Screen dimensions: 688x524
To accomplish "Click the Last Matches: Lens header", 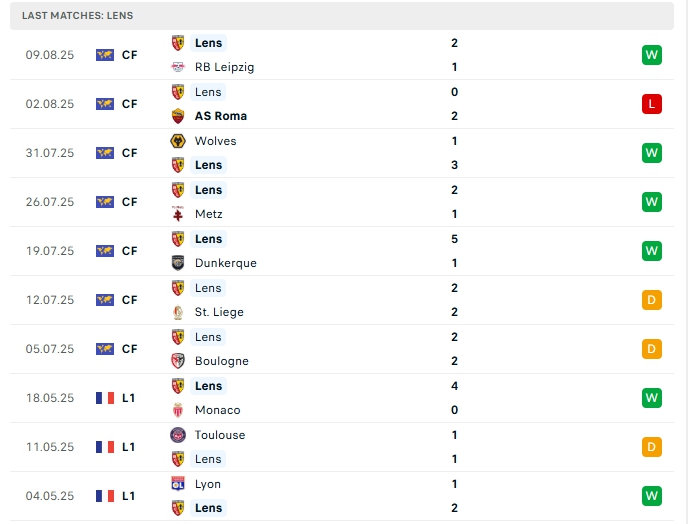I will 77,16.
